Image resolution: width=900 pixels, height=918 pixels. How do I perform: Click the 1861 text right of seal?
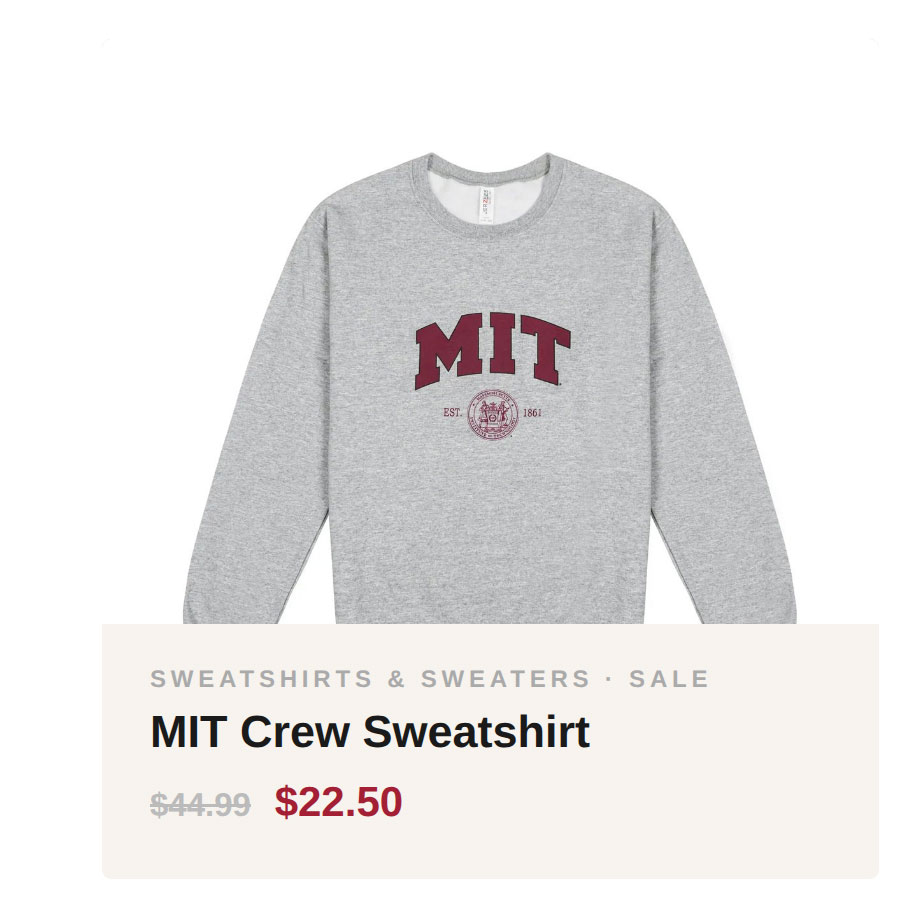point(532,412)
